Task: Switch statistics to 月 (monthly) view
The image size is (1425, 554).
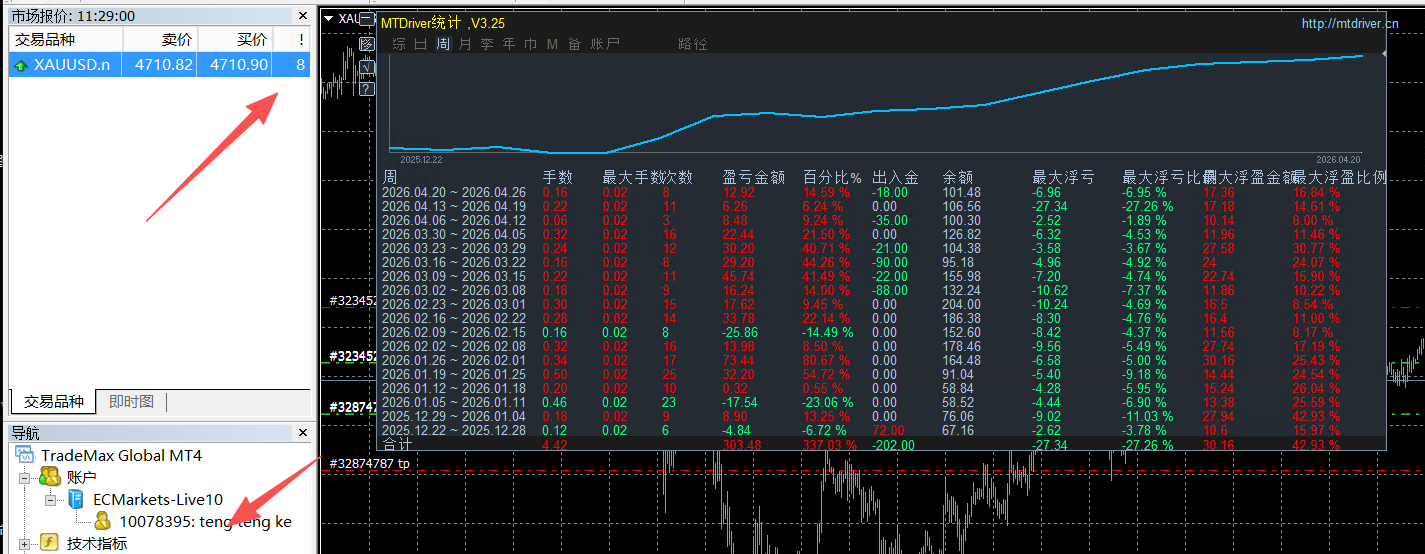Action: [x=464, y=44]
